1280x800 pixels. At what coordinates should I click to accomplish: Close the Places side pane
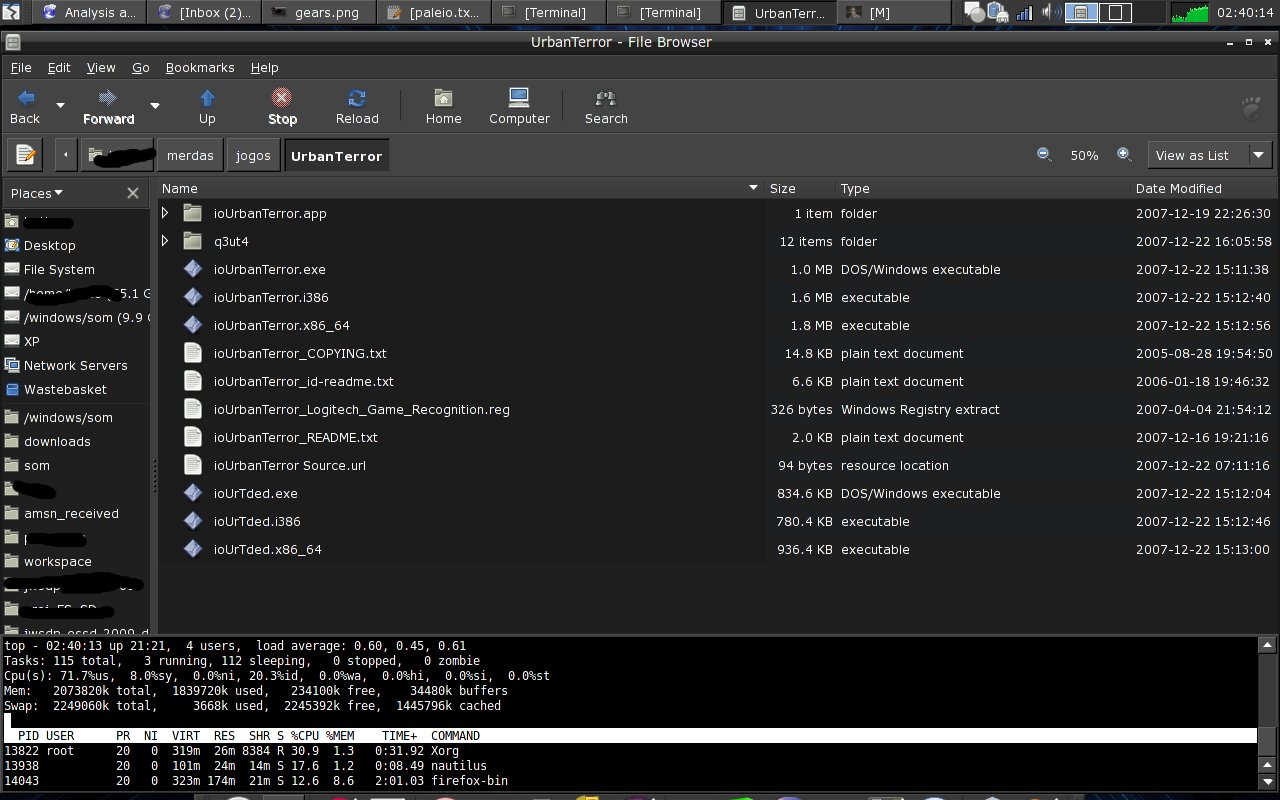(133, 193)
